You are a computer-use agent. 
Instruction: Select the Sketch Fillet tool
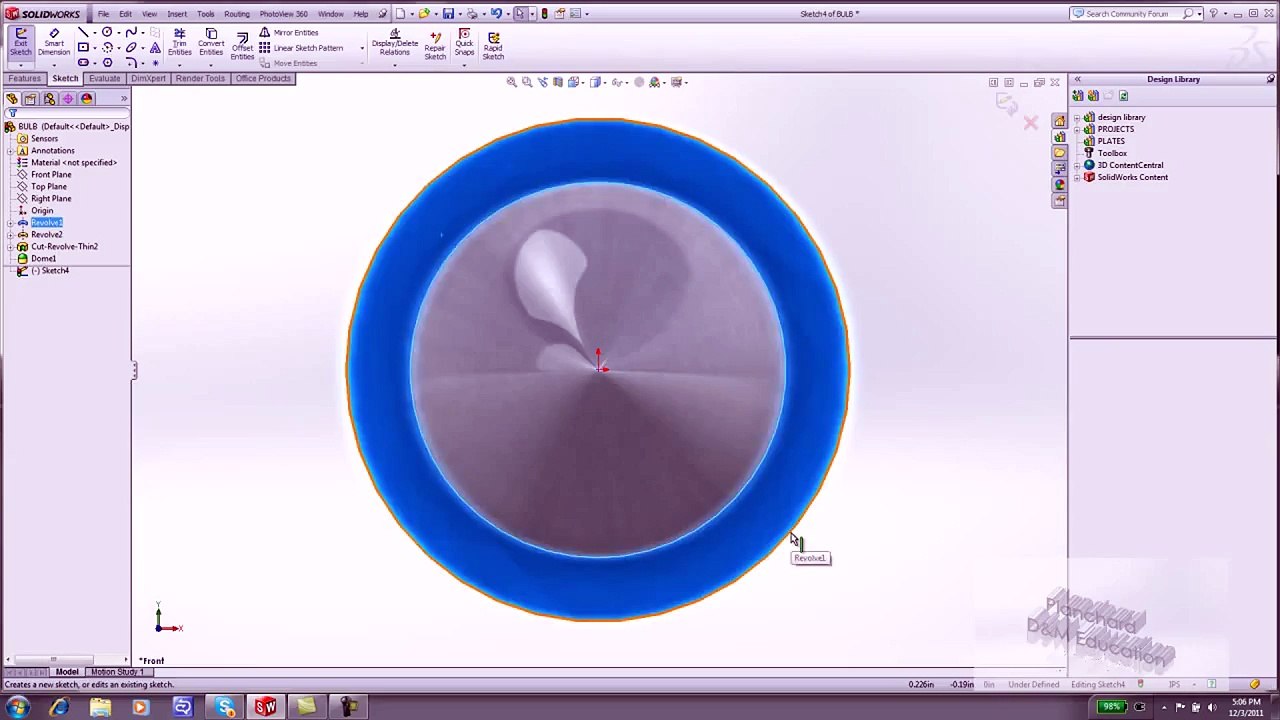coord(131,63)
